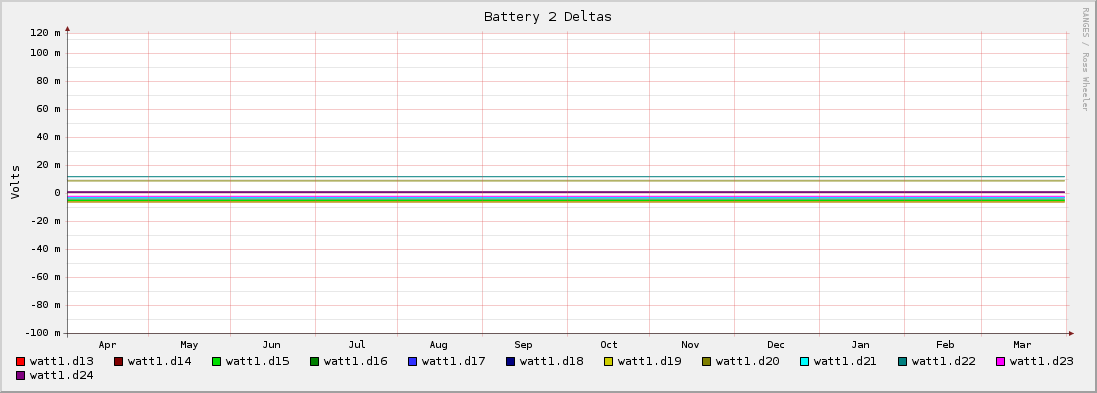
Task: Select the watt1.d17 legend label
Action: click(x=453, y=362)
